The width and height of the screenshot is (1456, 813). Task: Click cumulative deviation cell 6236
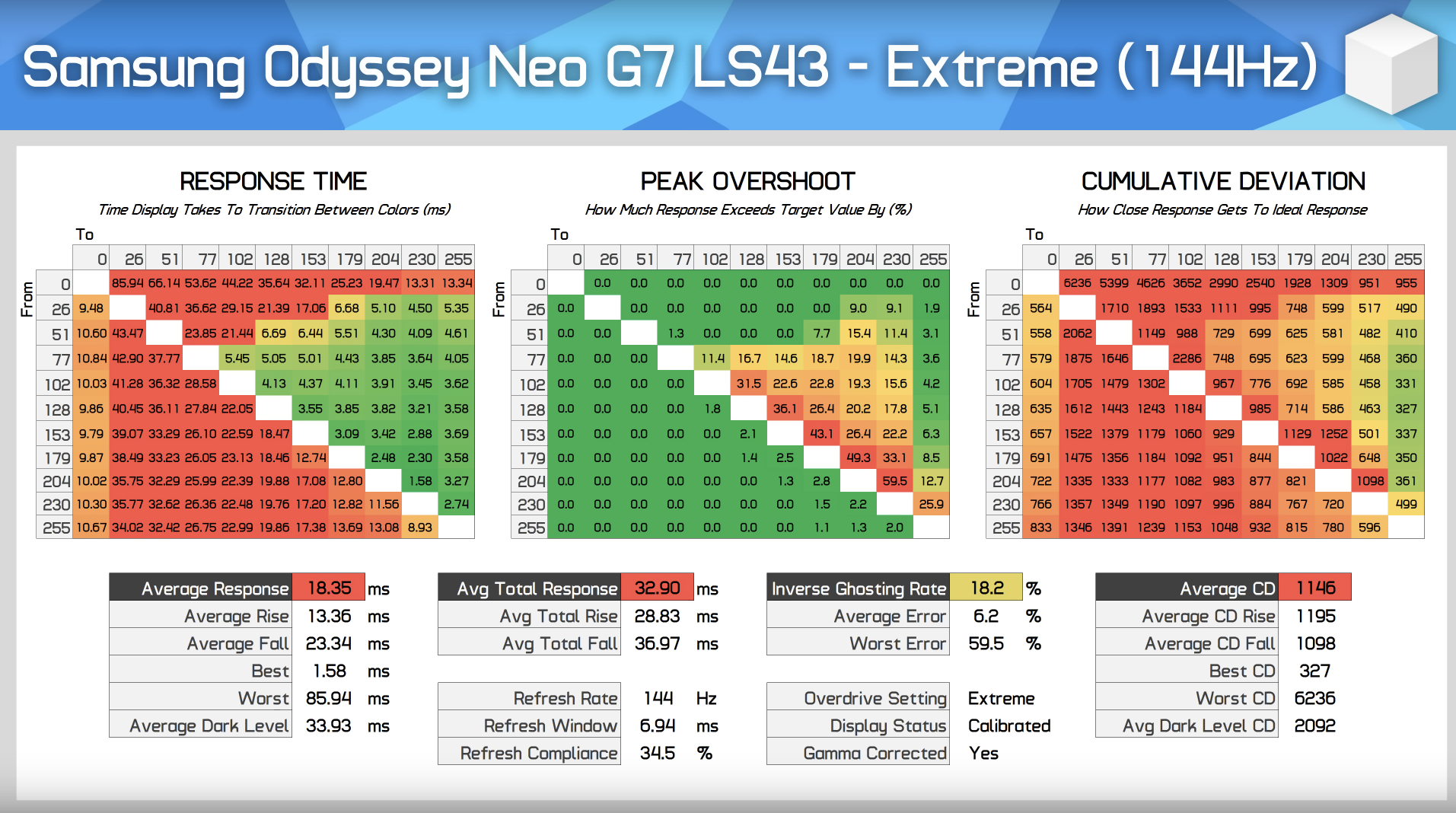tap(1078, 283)
